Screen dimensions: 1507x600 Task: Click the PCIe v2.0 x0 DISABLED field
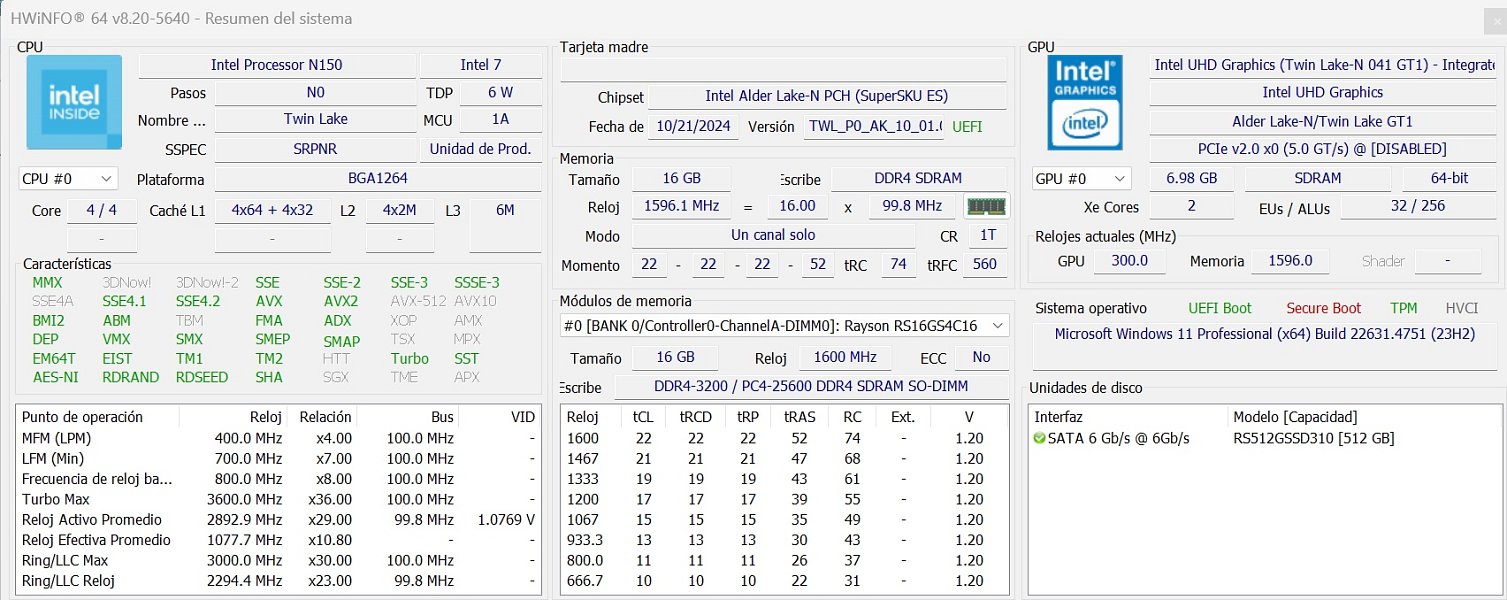(1322, 149)
